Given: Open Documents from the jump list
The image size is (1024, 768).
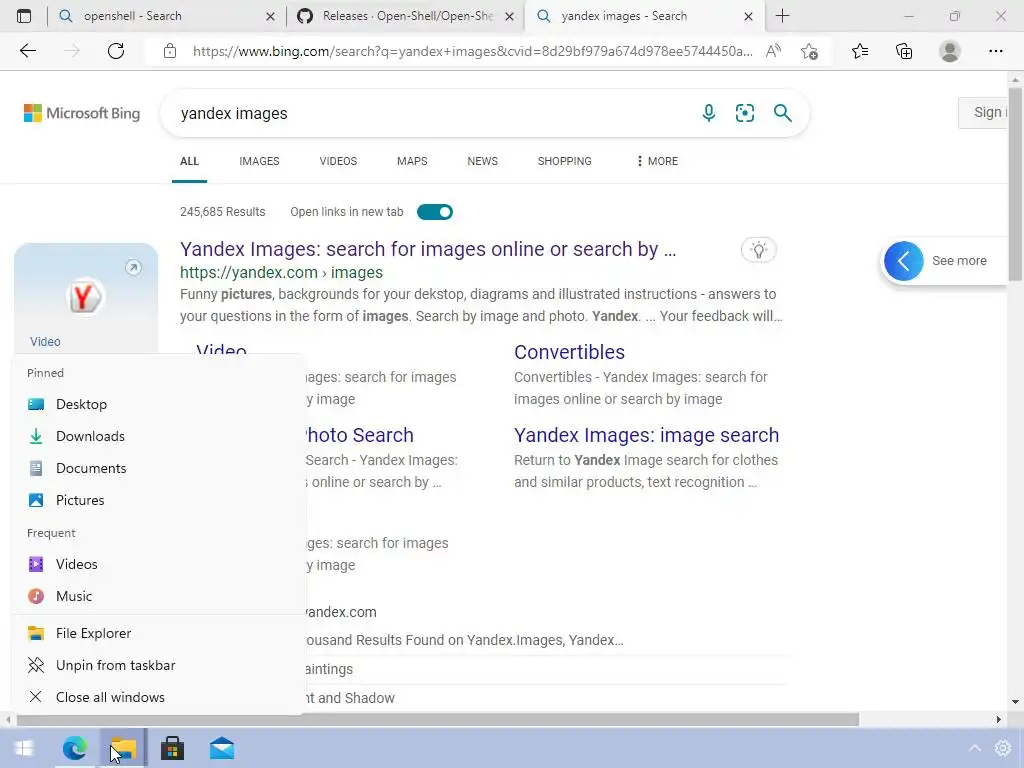Looking at the screenshot, I should pyautogui.click(x=158, y=468).
